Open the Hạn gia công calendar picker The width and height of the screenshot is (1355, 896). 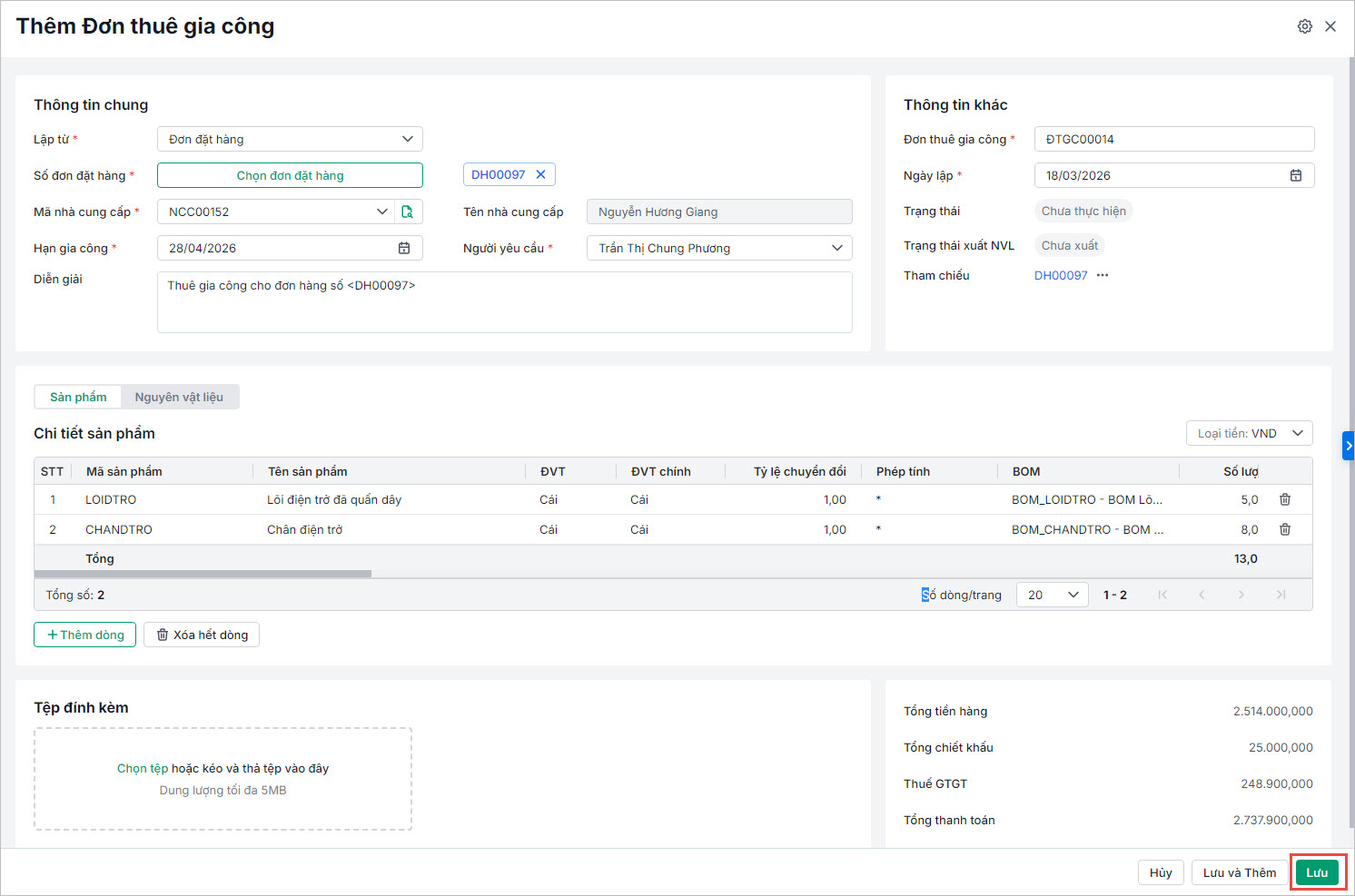click(404, 248)
